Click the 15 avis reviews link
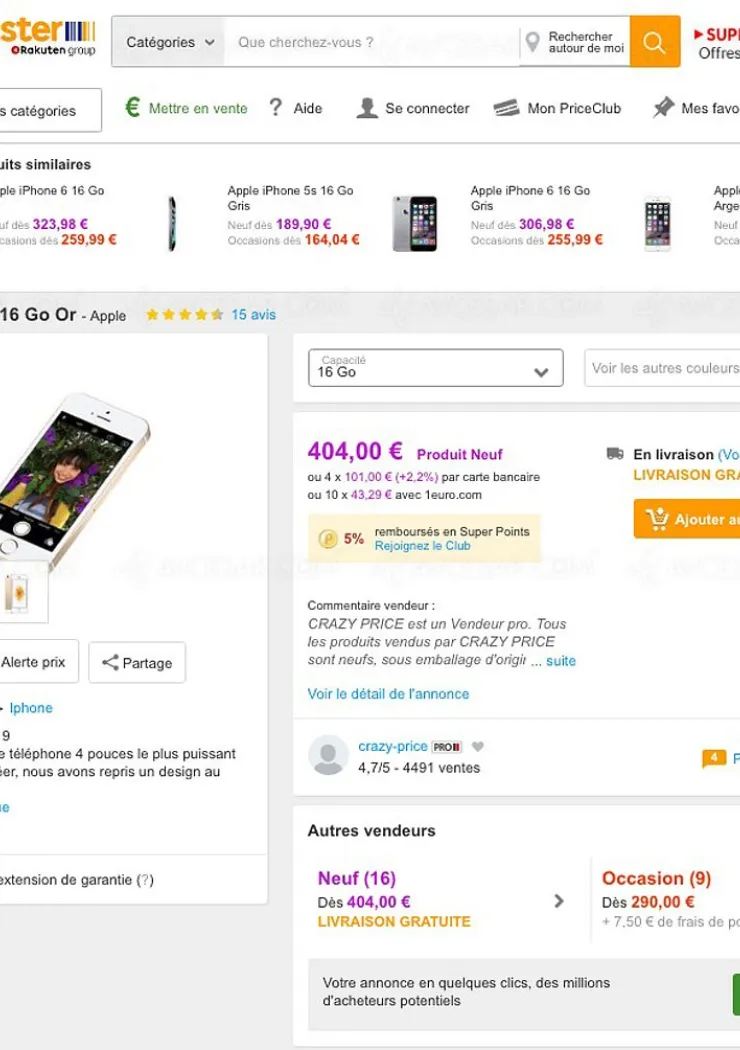This screenshot has width=740, height=1050. coord(253,314)
